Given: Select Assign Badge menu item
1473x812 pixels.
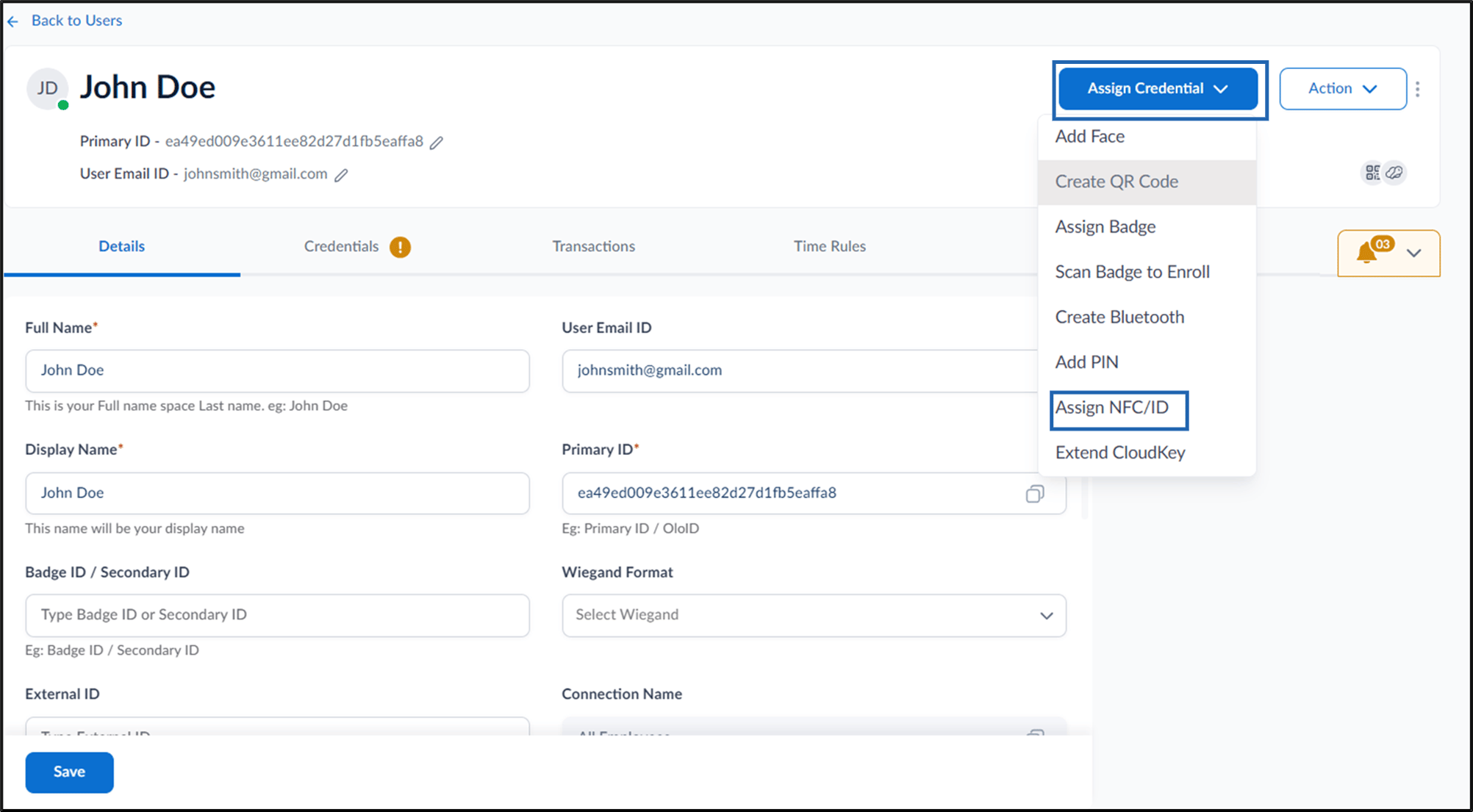Looking at the screenshot, I should pyautogui.click(x=1147, y=227).
